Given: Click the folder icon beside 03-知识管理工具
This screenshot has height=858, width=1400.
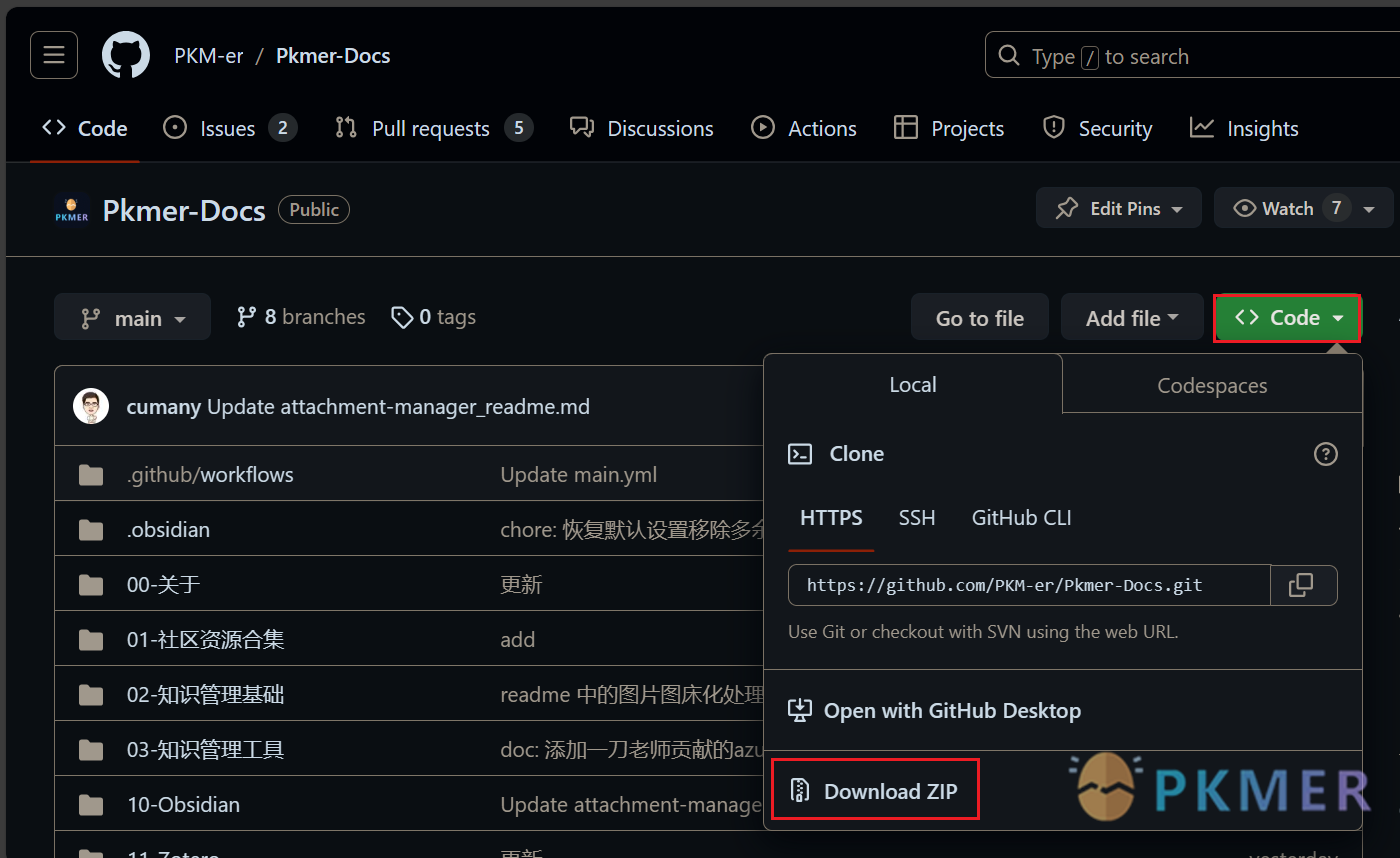Looking at the screenshot, I should [91, 749].
